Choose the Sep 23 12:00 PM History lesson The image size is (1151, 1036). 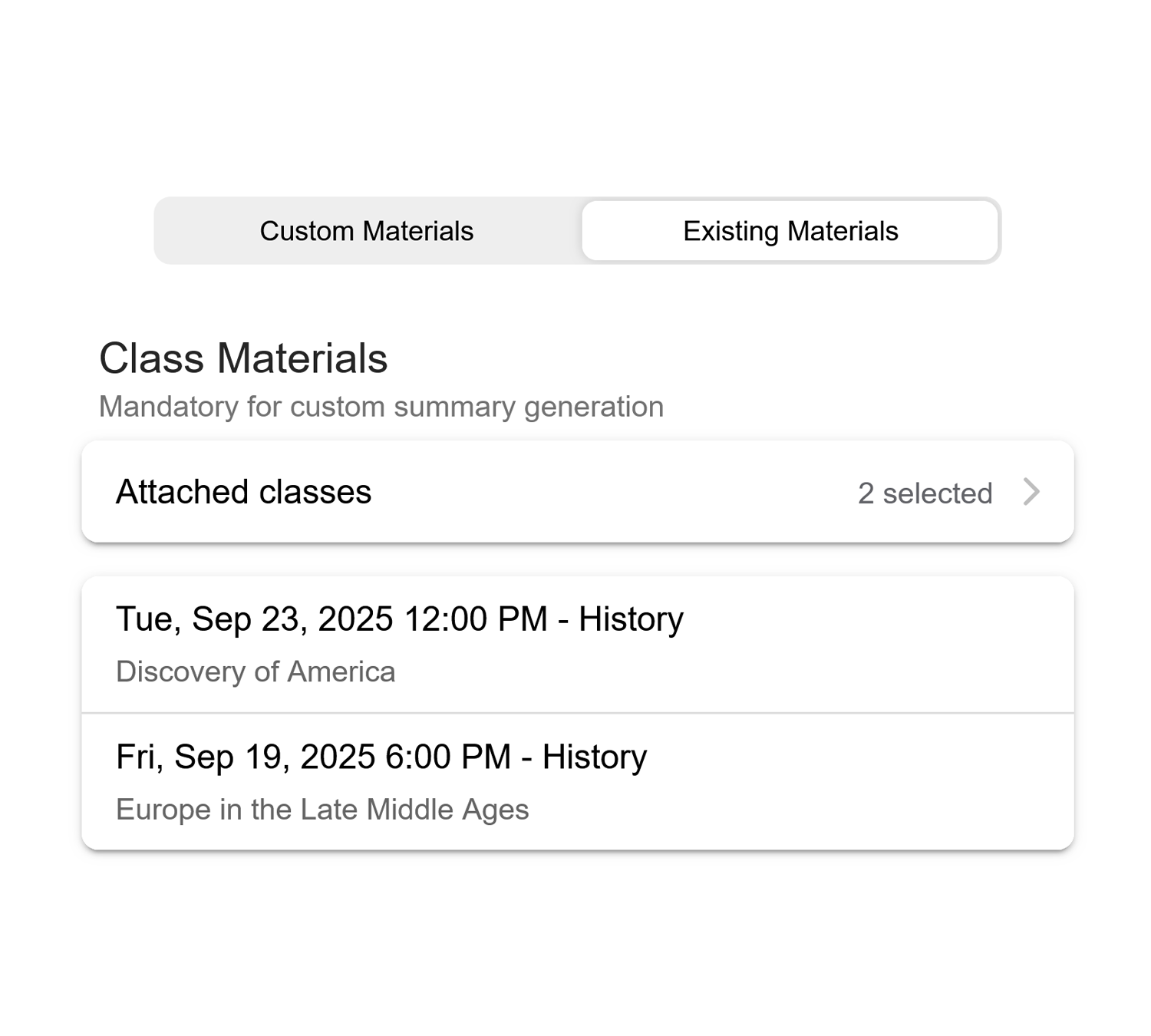[575, 643]
